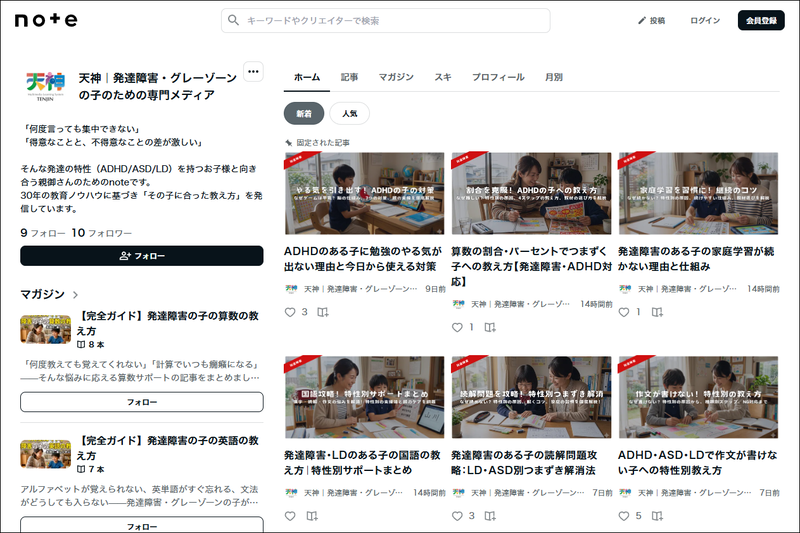
Task: Open title 発達障害・LDのある子の国語の教え方
Action: click(x=362, y=463)
